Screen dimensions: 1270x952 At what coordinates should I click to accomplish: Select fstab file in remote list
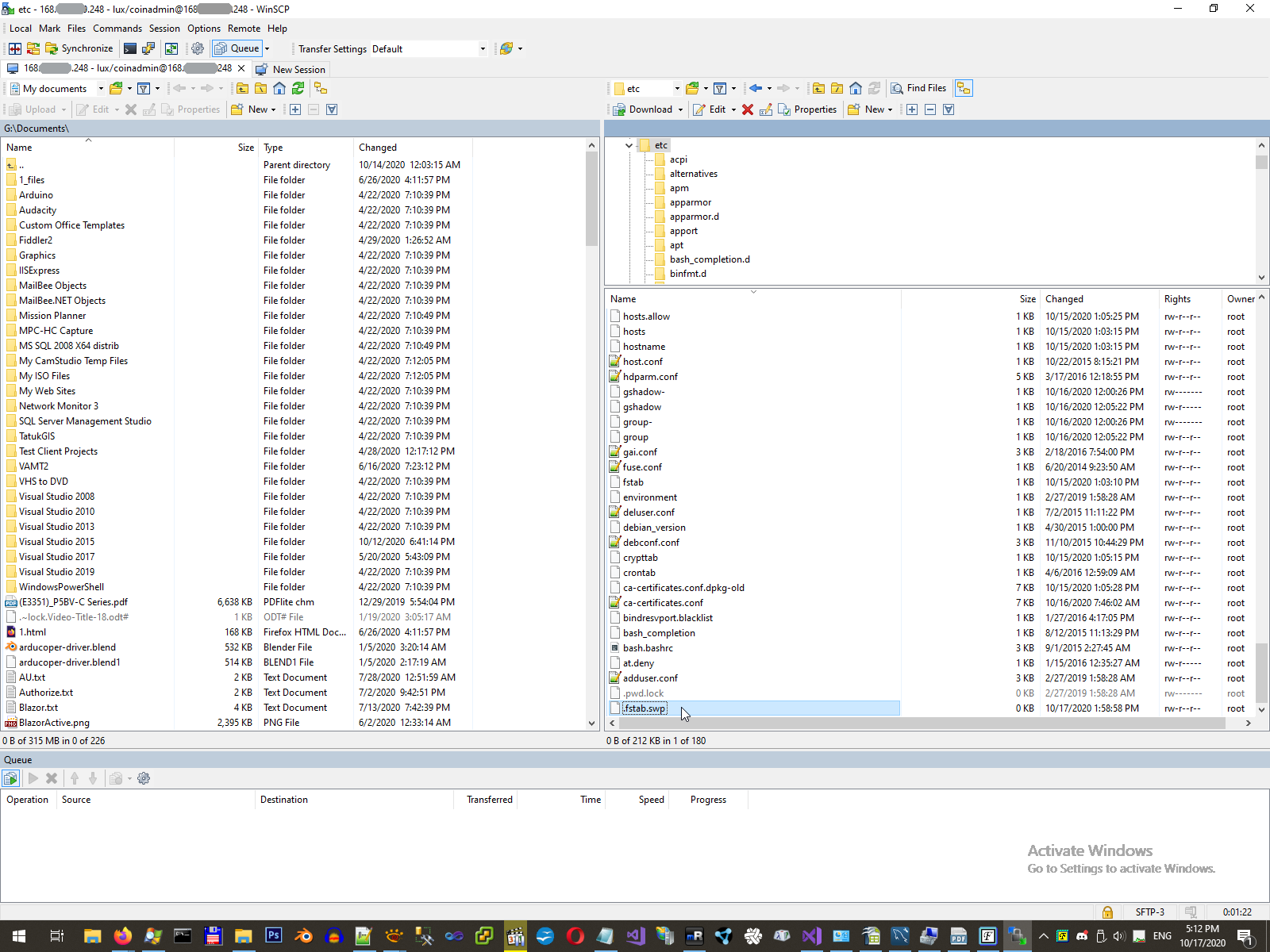(x=633, y=482)
